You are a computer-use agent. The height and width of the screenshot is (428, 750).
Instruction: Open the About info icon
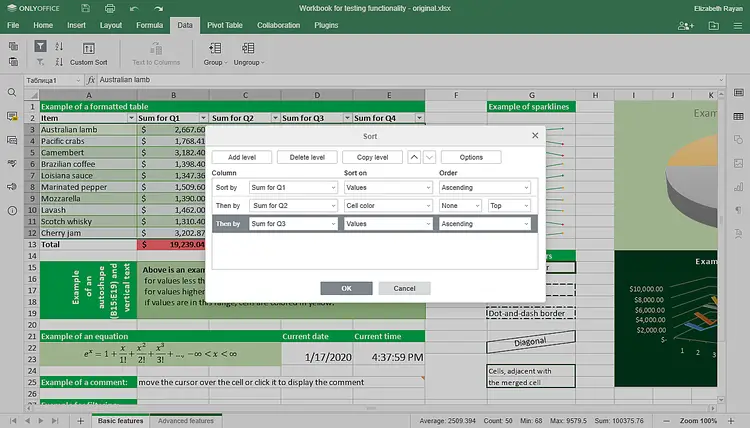tap(12, 210)
